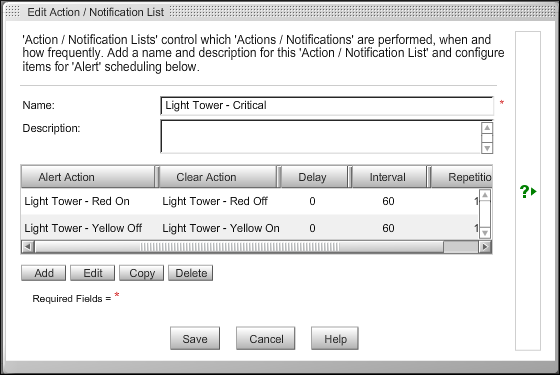Click Edit to modify selected action
This screenshot has width=560, height=375.
[x=92, y=273]
